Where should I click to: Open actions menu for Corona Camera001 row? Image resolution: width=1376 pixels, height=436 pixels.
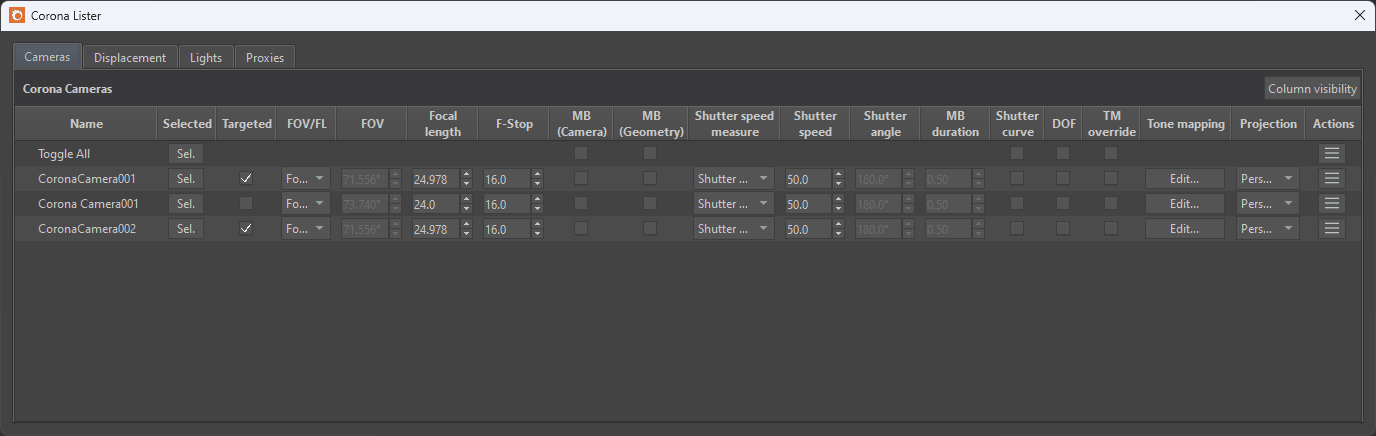1332,204
